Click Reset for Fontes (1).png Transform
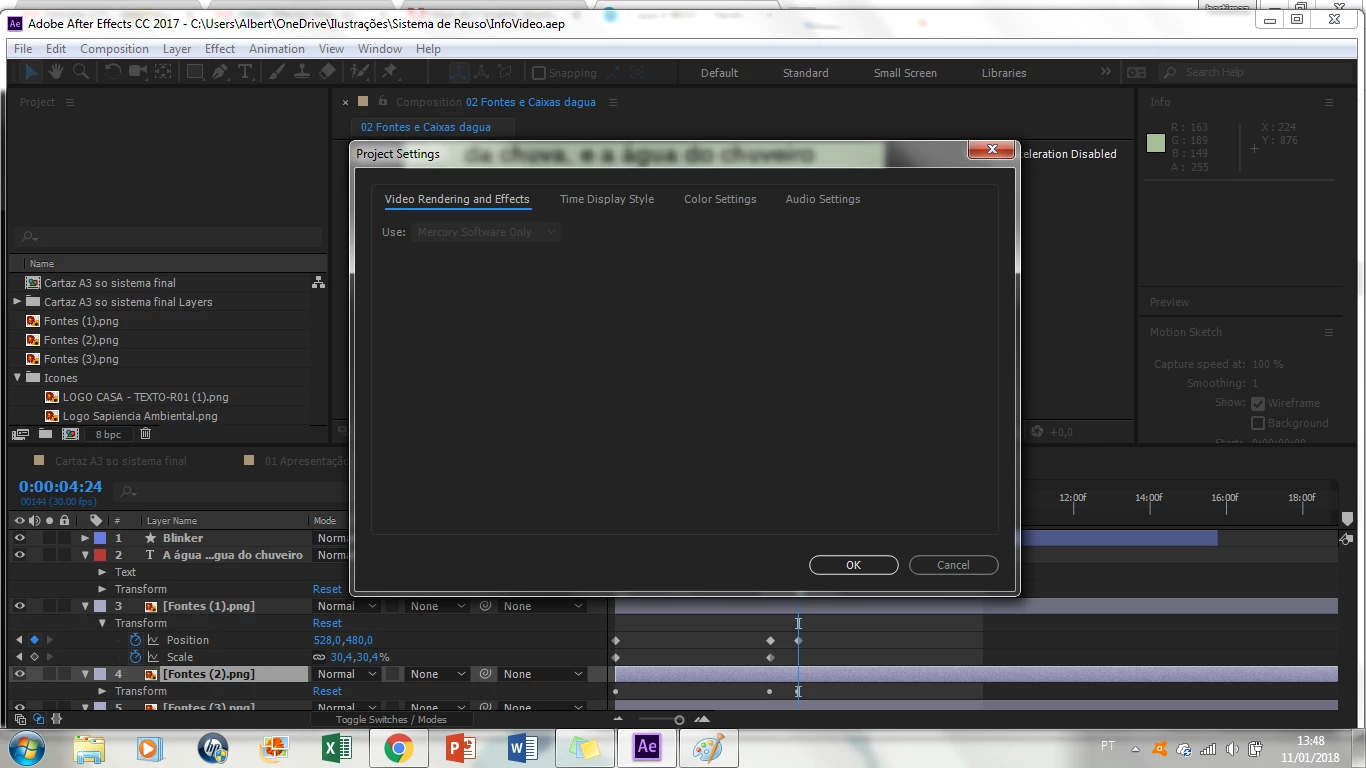1366x768 pixels. click(327, 623)
